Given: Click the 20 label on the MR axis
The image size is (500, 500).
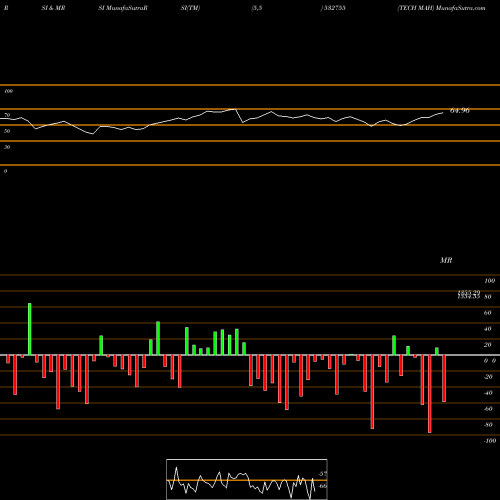Looking at the screenshot, I should click(488, 345).
